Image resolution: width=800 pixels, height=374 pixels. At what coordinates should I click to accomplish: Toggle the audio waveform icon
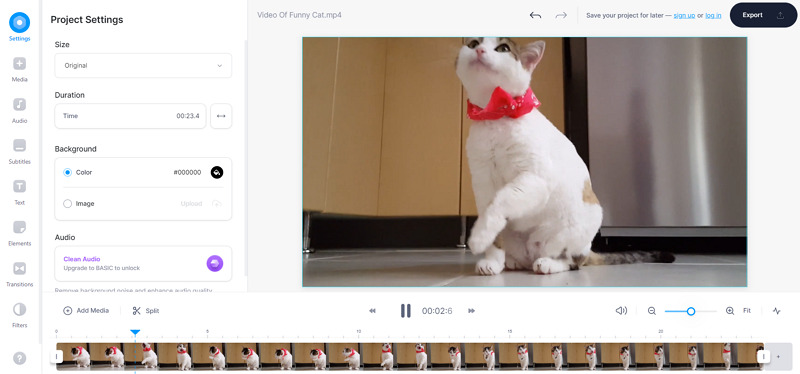coord(777,311)
